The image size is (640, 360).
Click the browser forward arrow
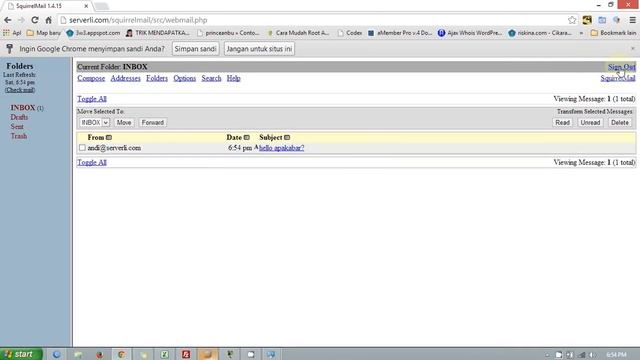[21, 20]
